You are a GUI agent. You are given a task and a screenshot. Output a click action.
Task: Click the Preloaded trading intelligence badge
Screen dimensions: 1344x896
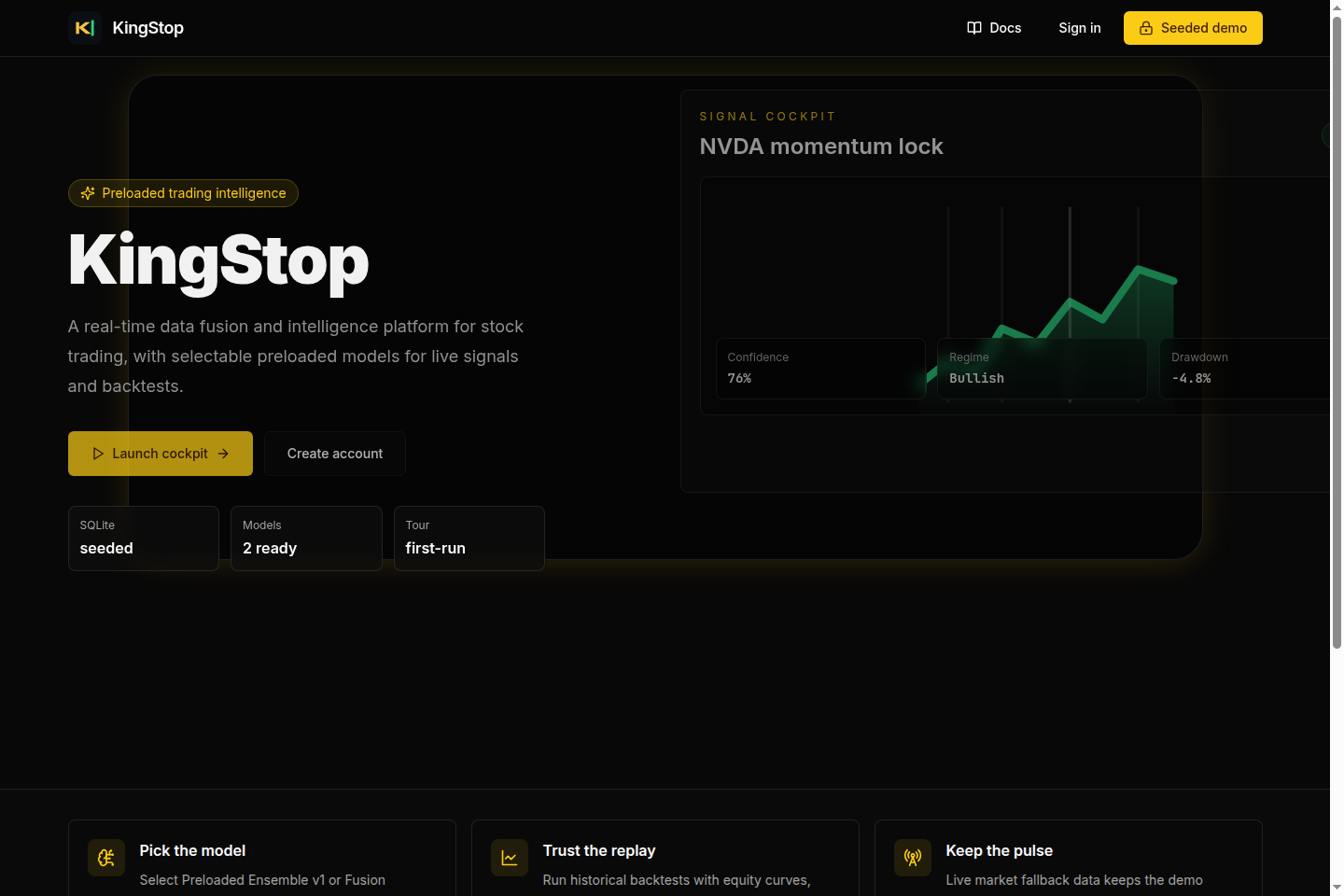(183, 193)
